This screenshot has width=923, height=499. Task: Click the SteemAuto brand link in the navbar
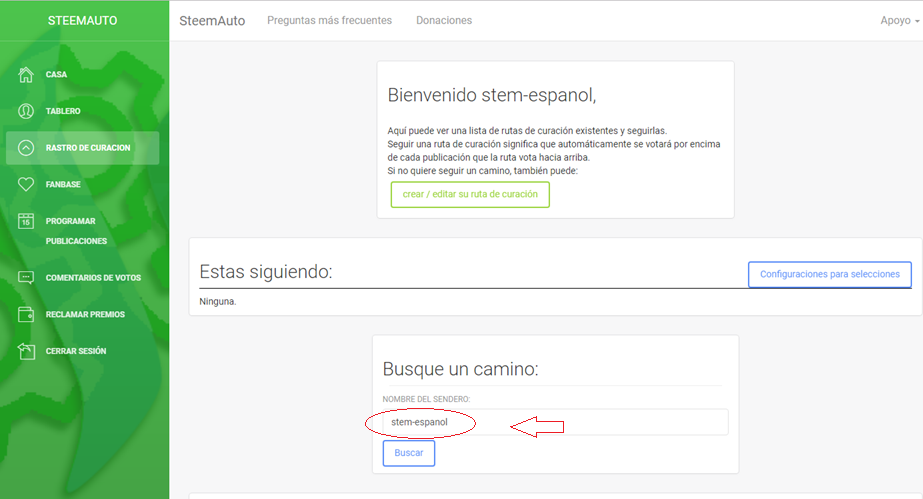coord(212,21)
